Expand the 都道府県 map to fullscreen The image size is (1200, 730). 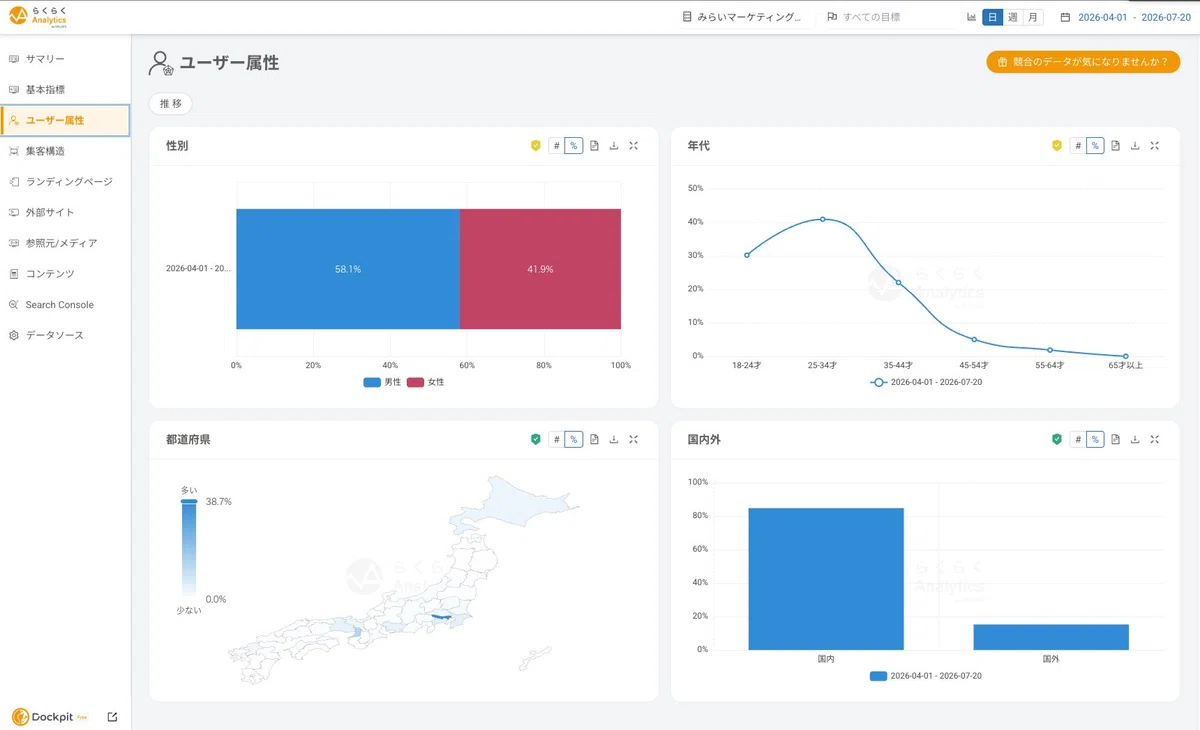coord(634,439)
